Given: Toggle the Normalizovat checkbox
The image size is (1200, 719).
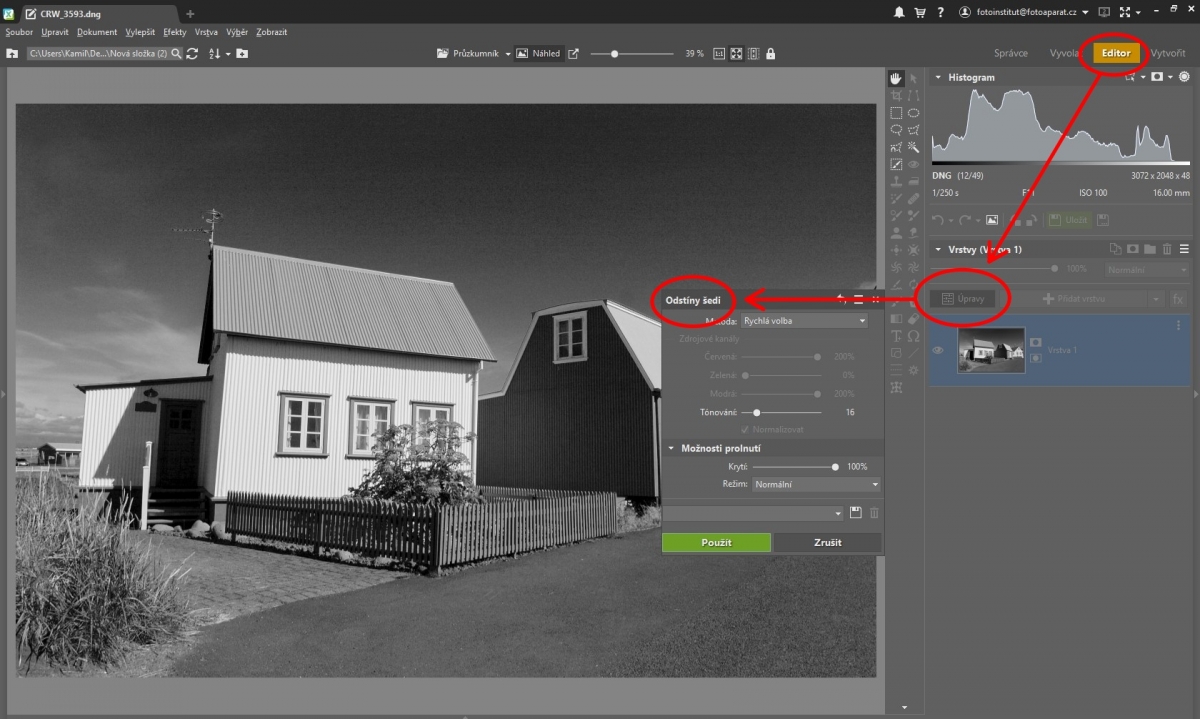Looking at the screenshot, I should tap(745, 429).
